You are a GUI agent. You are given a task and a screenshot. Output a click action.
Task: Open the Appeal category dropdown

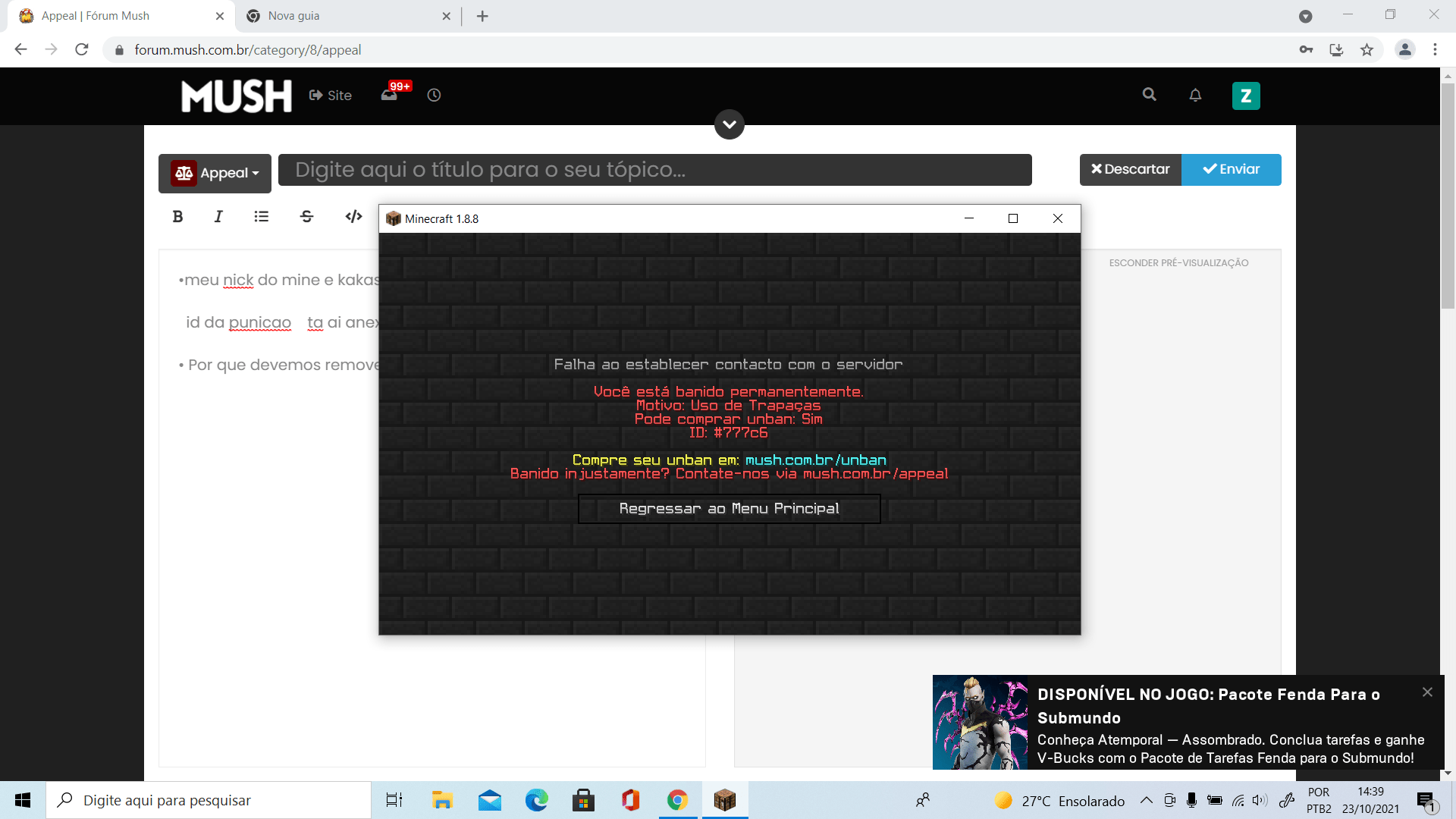pyautogui.click(x=215, y=173)
